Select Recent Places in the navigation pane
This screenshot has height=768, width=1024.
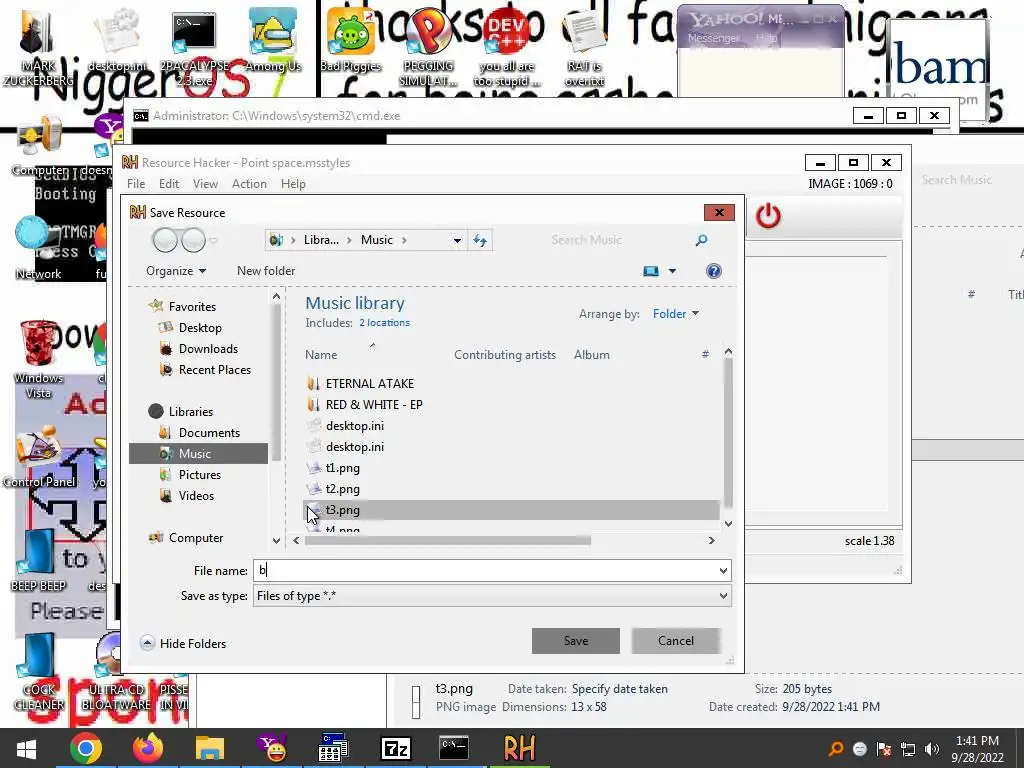[214, 370]
